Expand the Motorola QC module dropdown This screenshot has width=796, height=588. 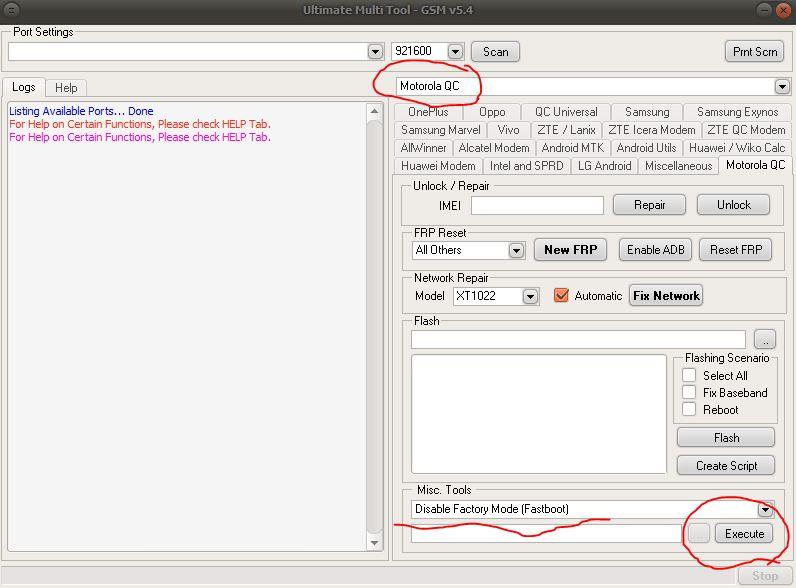click(782, 87)
